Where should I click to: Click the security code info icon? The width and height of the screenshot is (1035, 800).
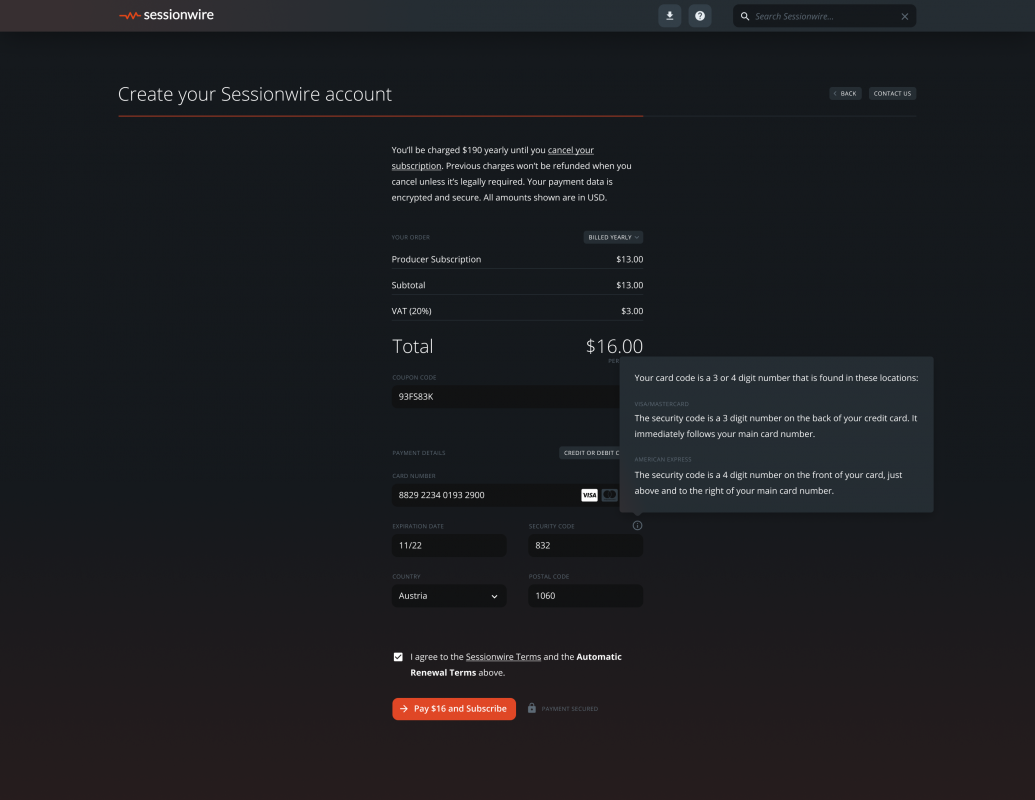[x=638, y=526]
